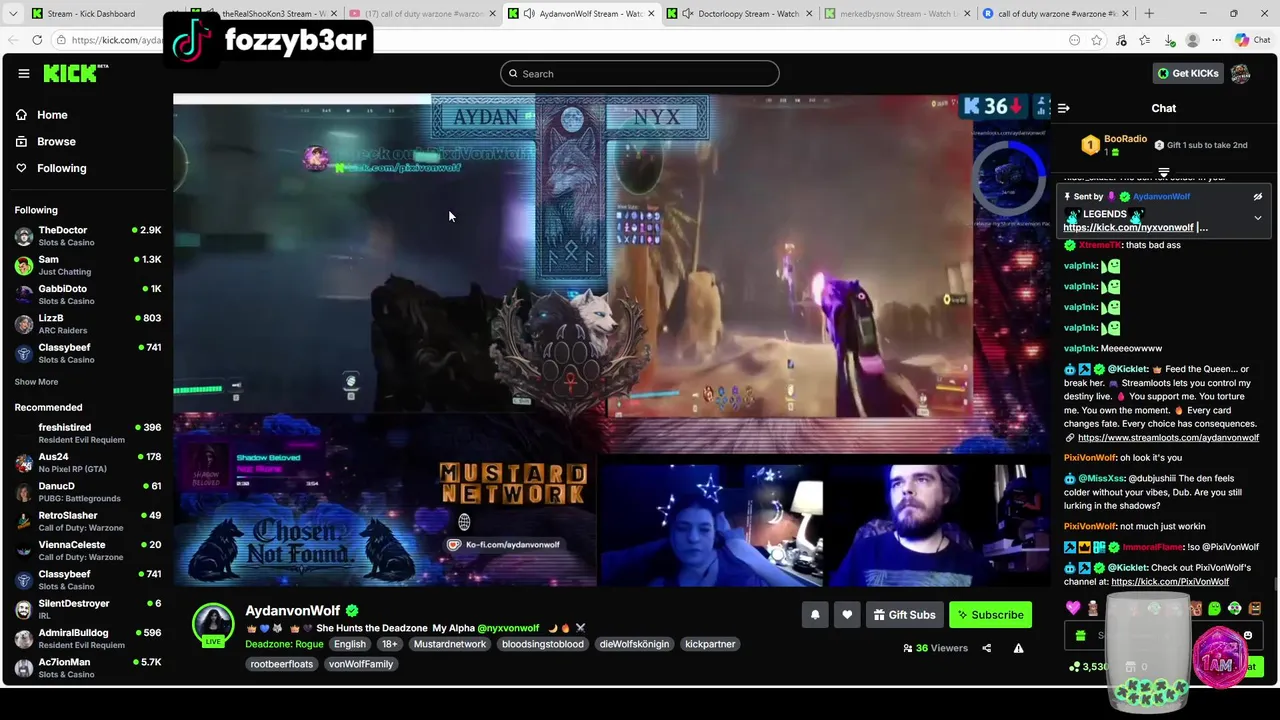Screen dimensions: 1280x720
Task: Hide the pinned chat message
Action: (x=1258, y=197)
